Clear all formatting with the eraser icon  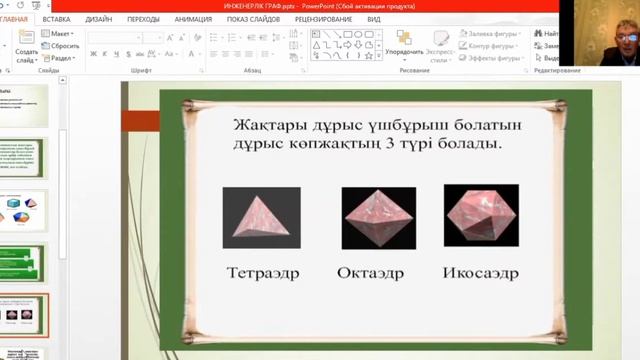198,38
